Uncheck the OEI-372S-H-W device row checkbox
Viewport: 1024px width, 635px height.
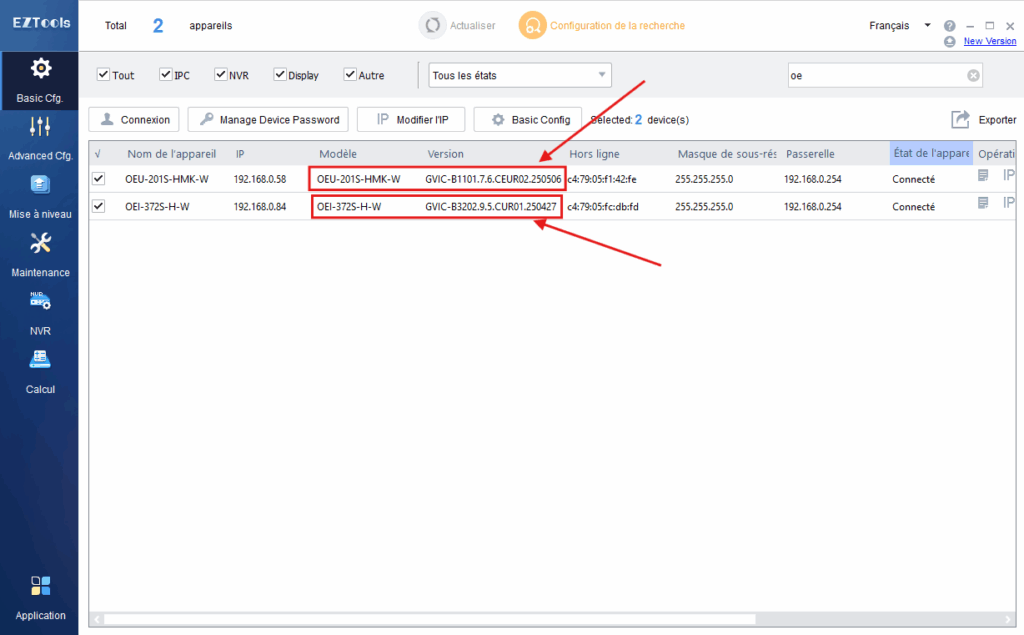tap(99, 206)
